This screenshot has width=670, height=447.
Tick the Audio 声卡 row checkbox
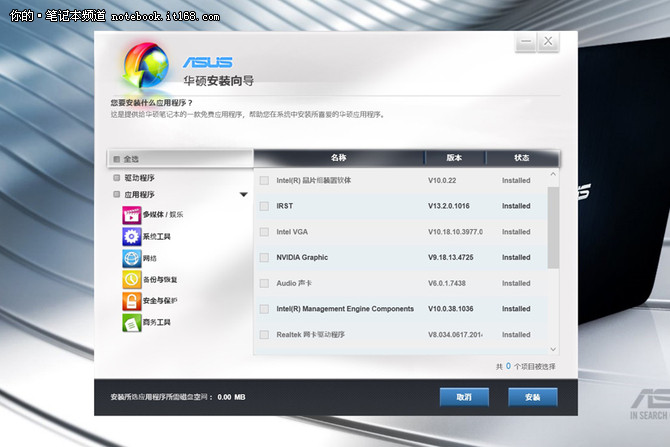[264, 283]
